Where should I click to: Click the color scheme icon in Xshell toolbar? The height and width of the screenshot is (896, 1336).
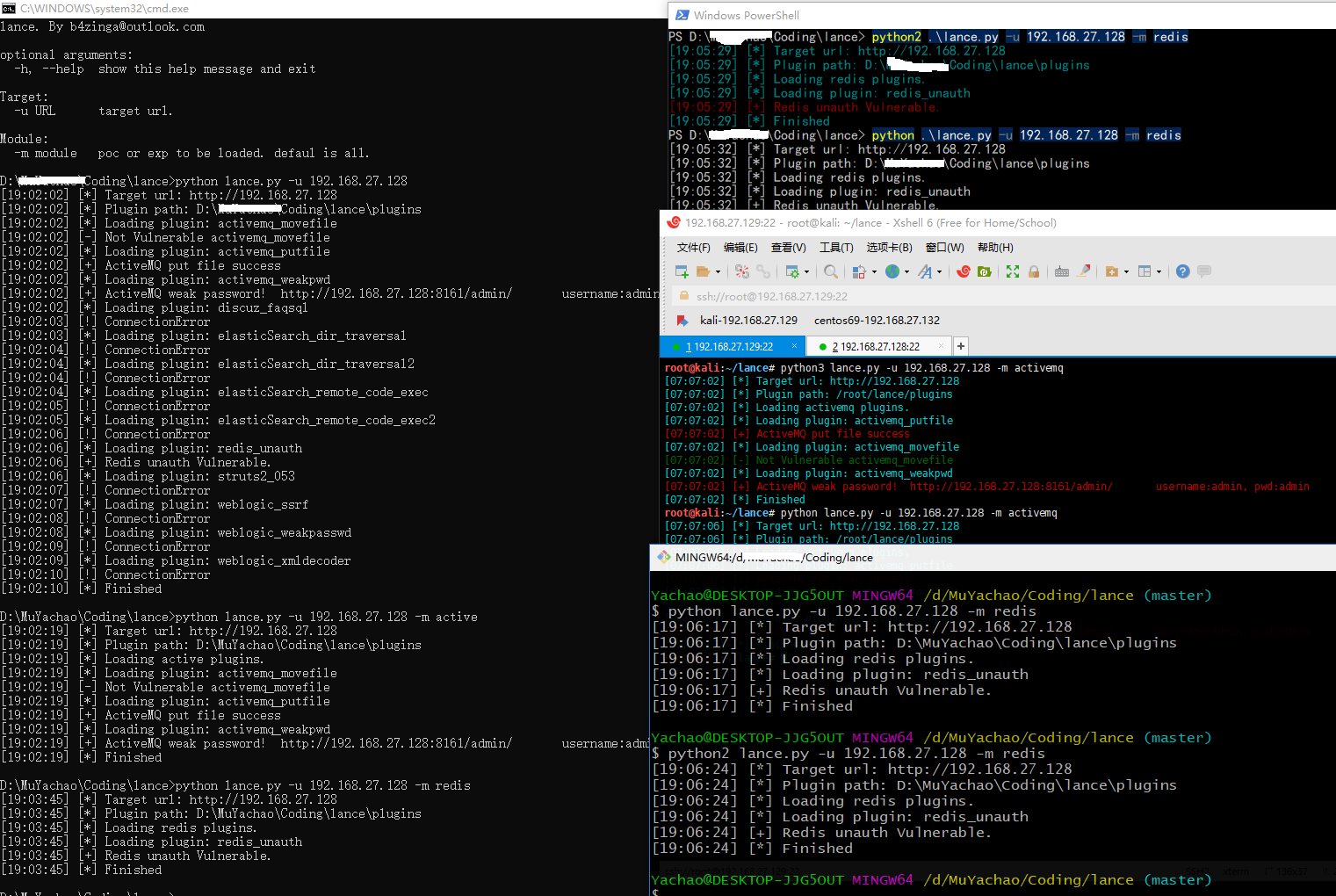[x=859, y=271]
